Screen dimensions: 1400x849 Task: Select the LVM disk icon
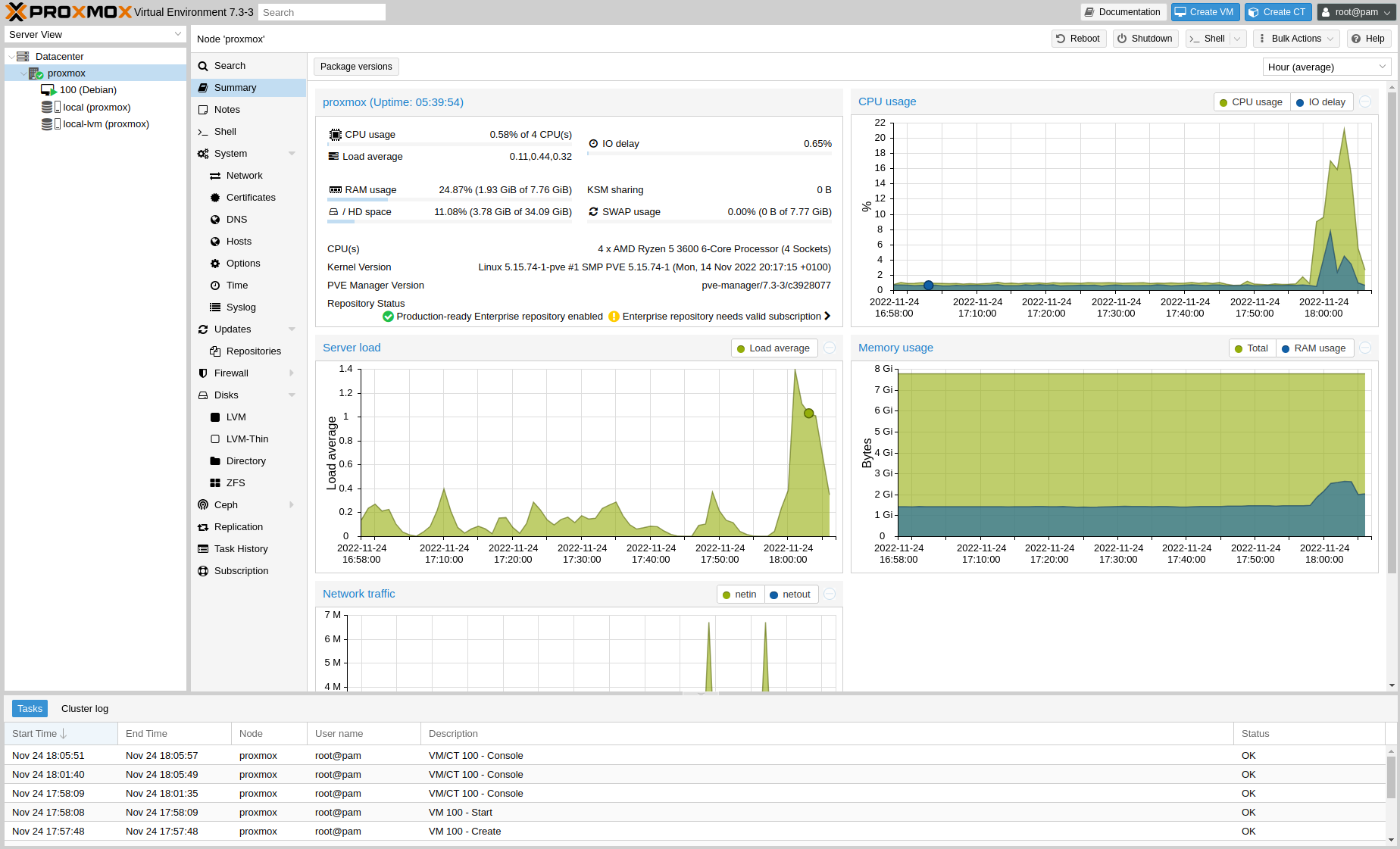click(x=215, y=417)
